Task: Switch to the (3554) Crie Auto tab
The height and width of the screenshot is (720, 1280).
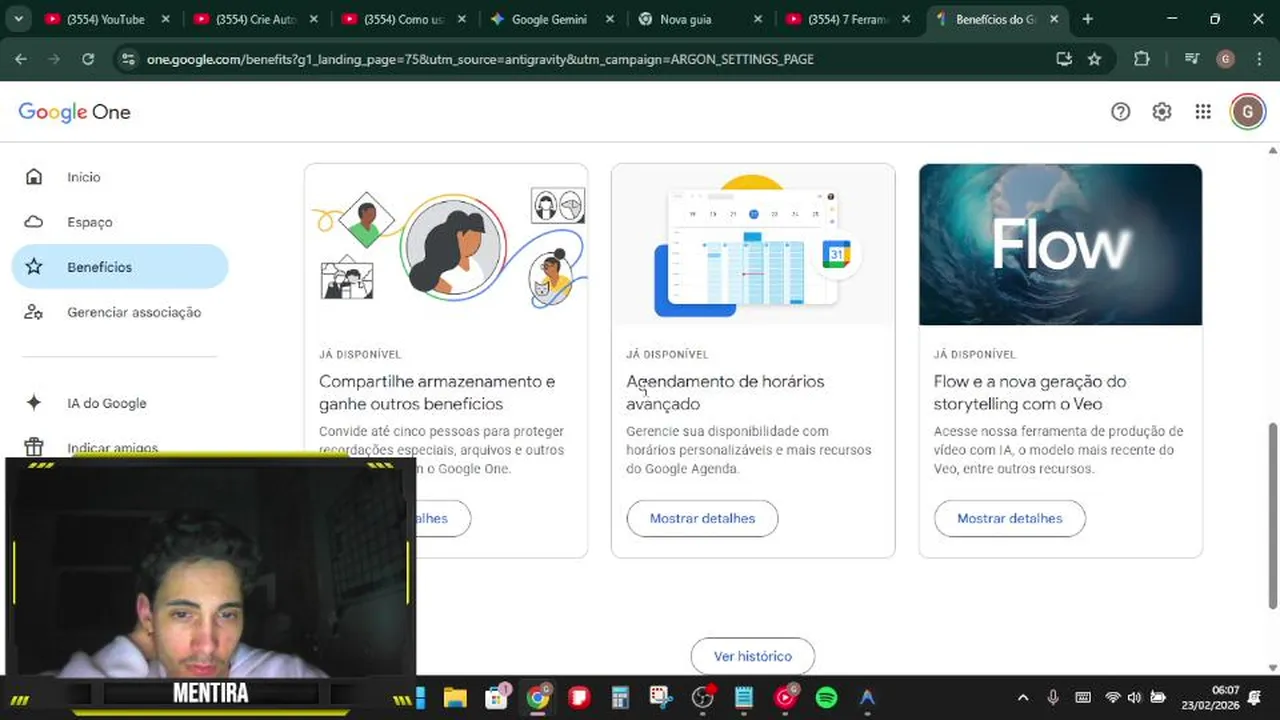Action: (255, 19)
